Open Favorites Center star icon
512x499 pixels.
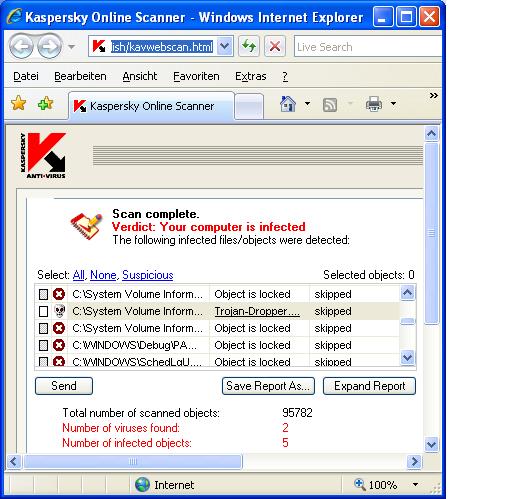(x=18, y=103)
